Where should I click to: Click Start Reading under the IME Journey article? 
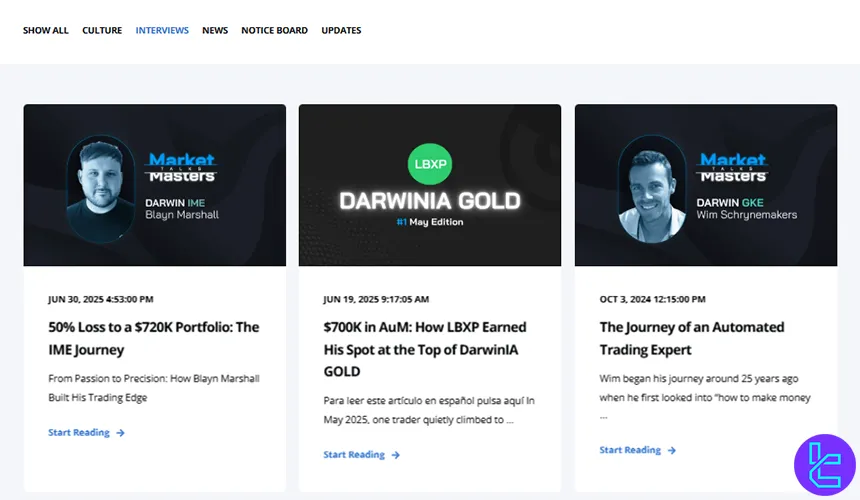[79, 433]
